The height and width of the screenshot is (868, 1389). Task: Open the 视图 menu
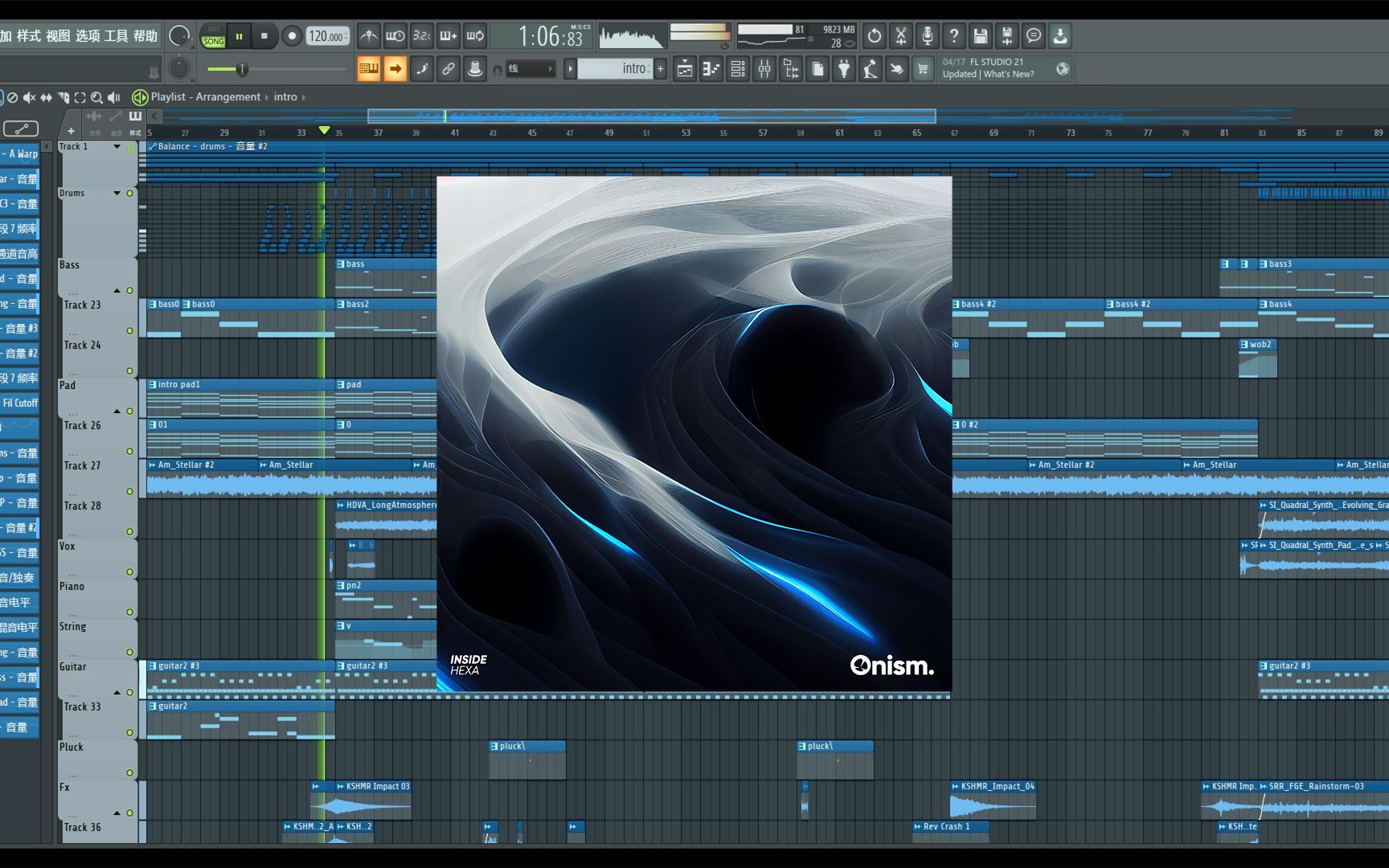point(58,36)
